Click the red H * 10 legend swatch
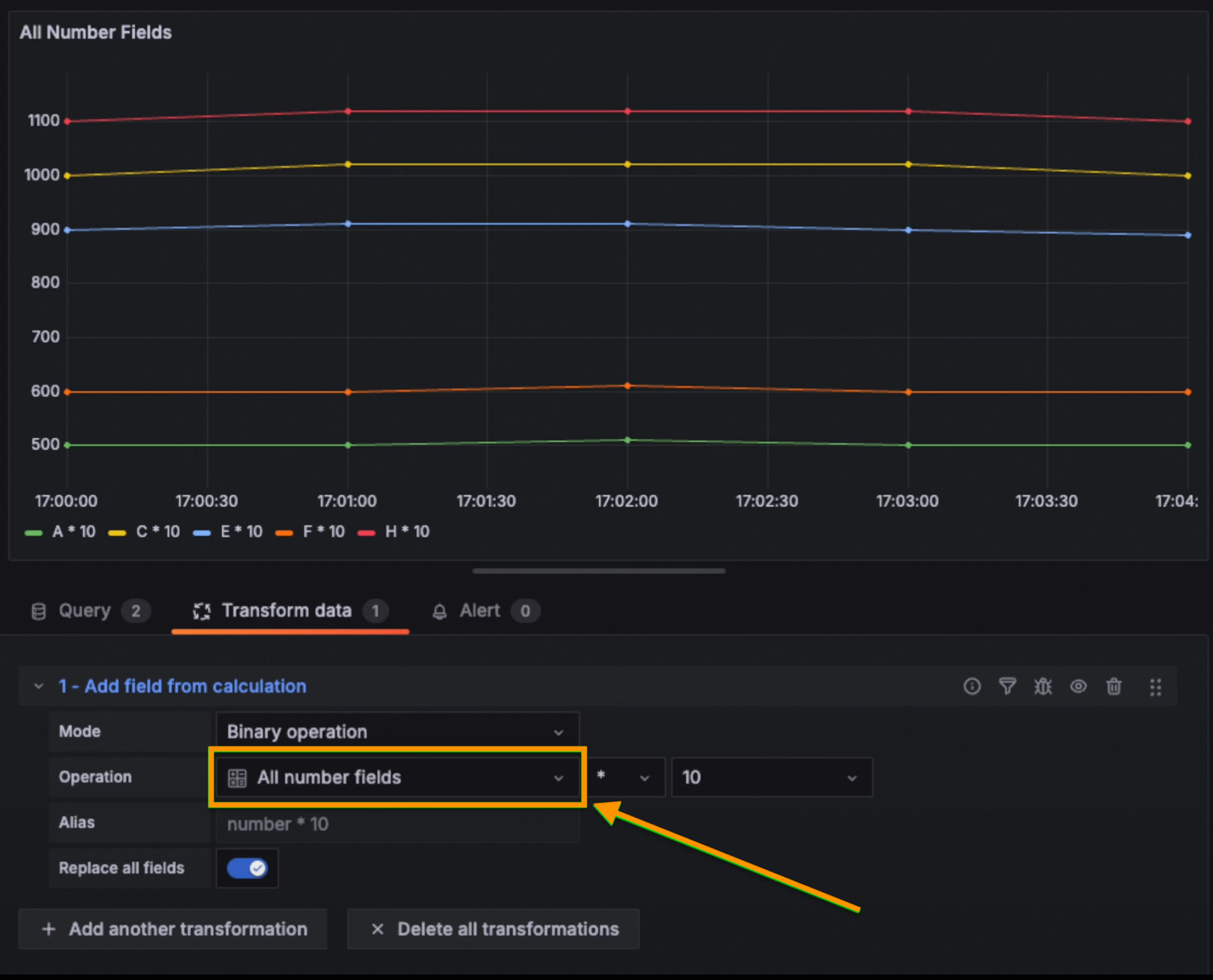The width and height of the screenshot is (1213, 980). click(x=366, y=532)
